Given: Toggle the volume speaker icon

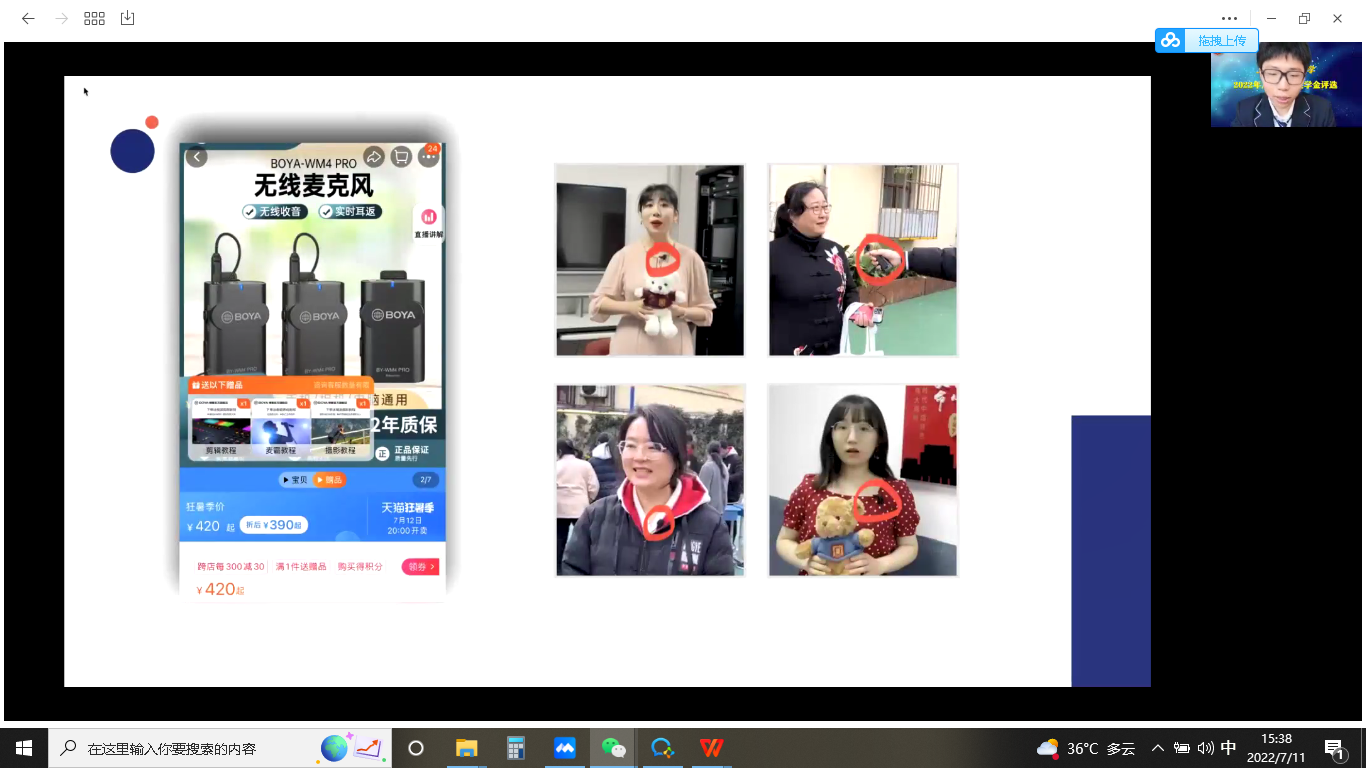Looking at the screenshot, I should pos(1205,748).
